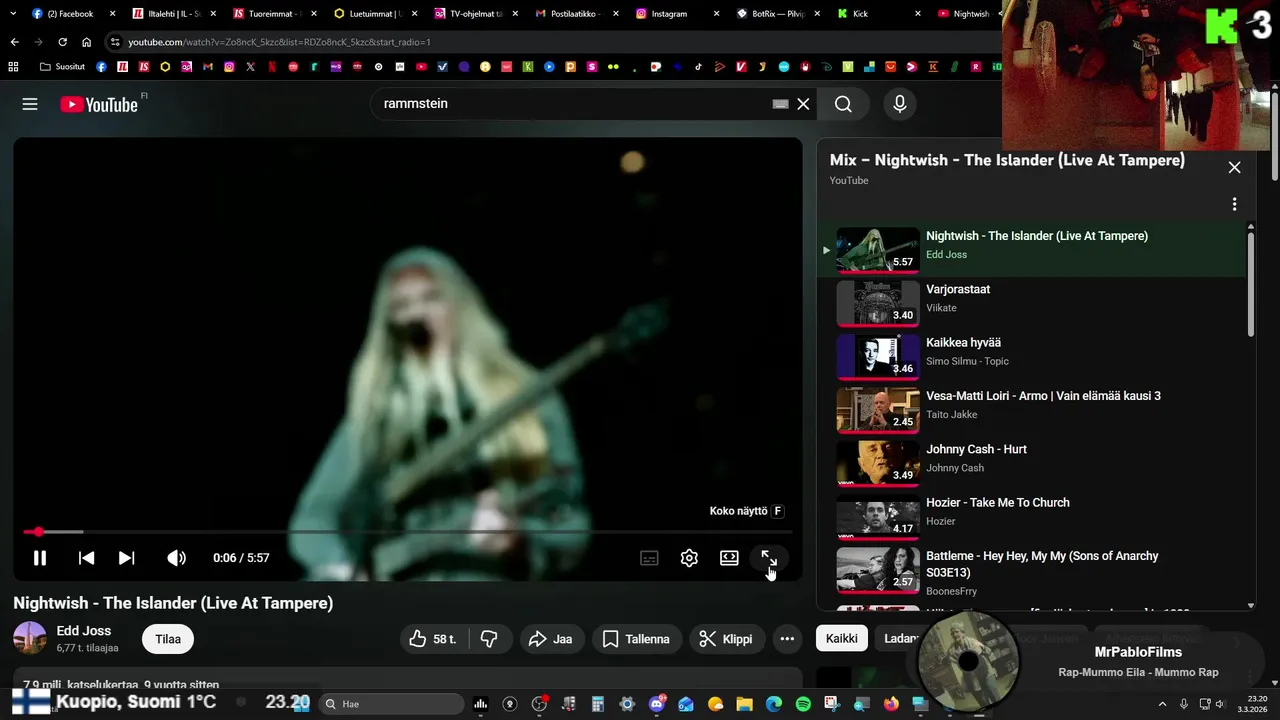Clear the search text with the X
Viewport: 1280px width, 720px height.
click(803, 104)
